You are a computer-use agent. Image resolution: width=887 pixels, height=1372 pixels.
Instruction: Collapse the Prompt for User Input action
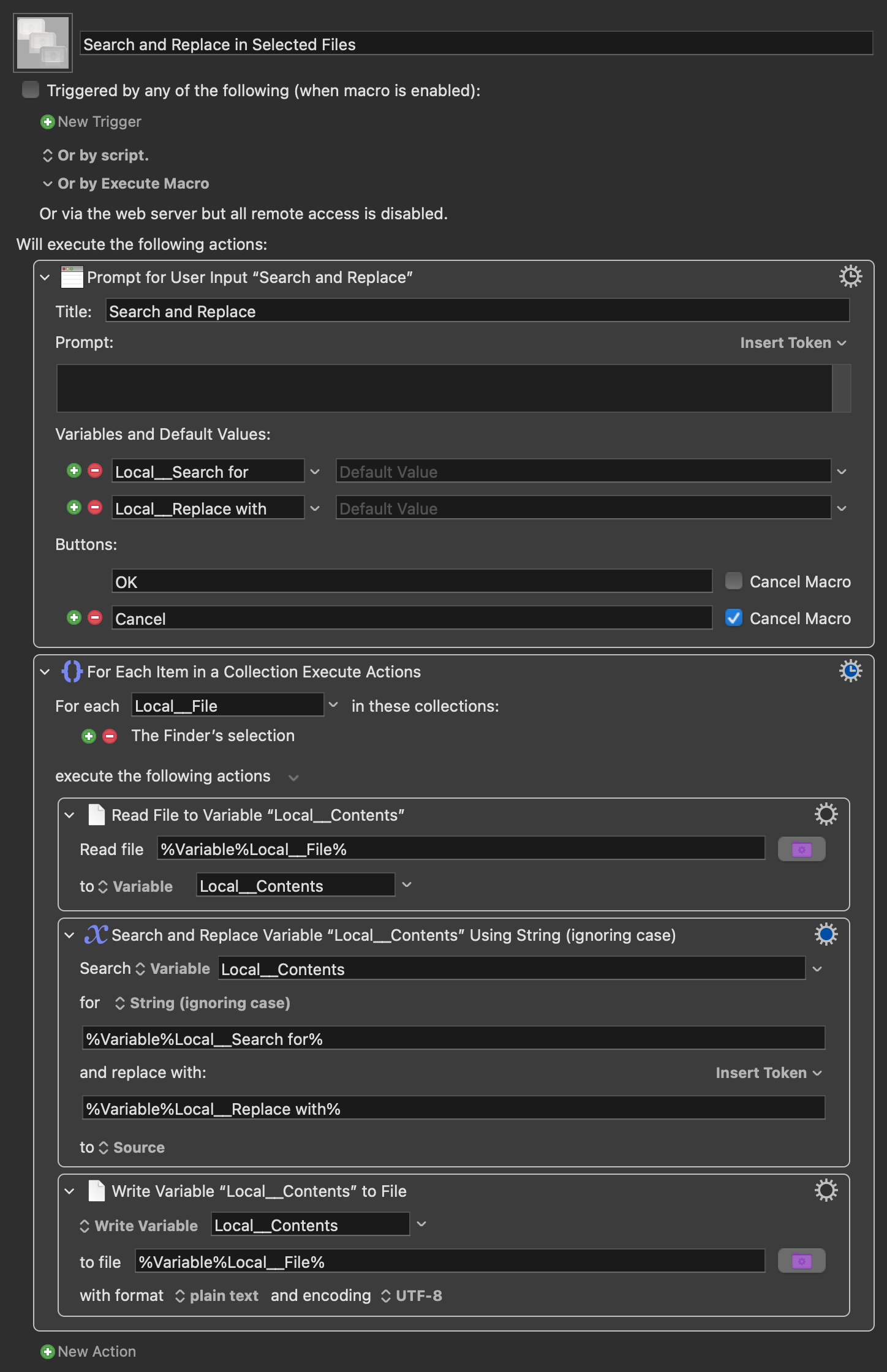(45, 277)
